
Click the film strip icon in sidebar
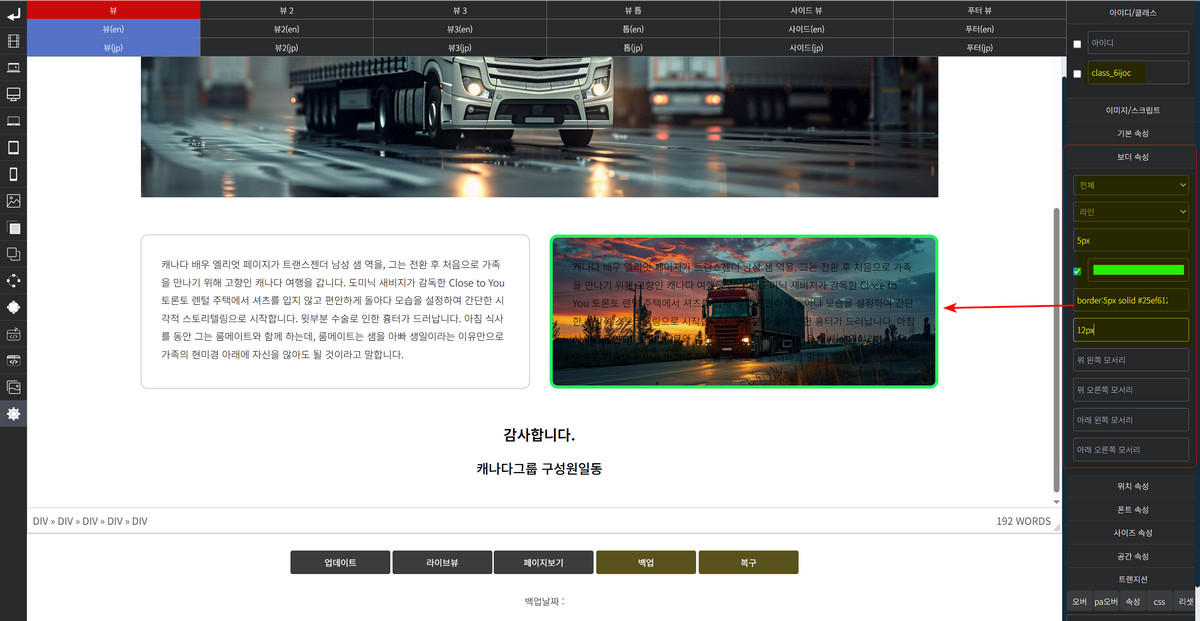coord(13,41)
